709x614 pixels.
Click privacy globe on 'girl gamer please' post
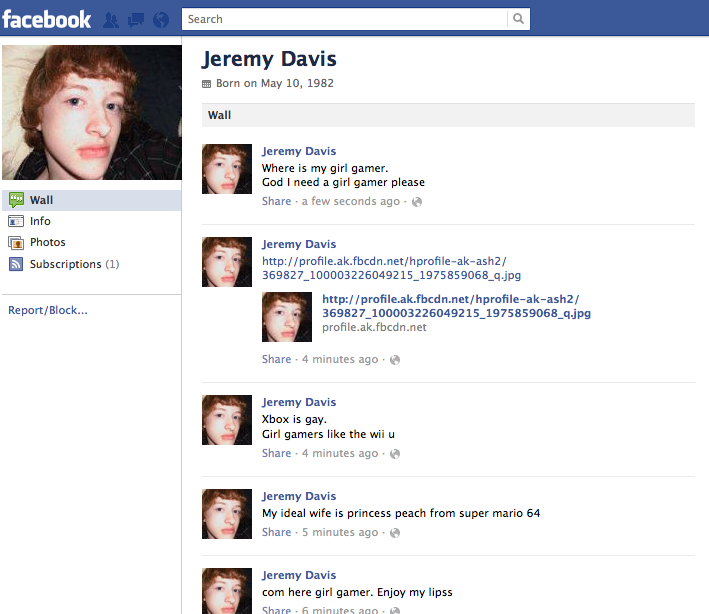pos(417,202)
